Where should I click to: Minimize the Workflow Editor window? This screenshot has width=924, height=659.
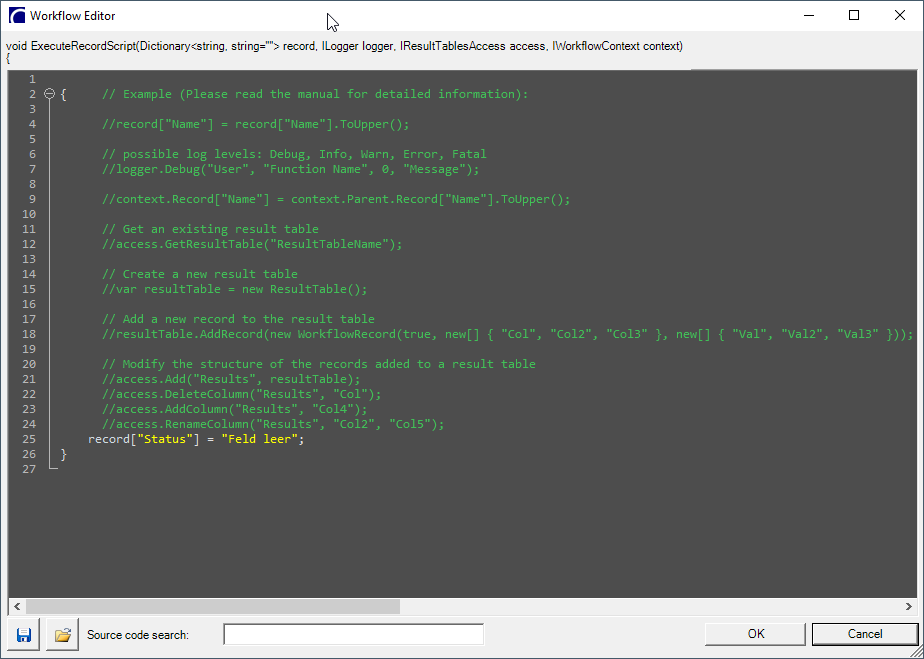tap(808, 15)
